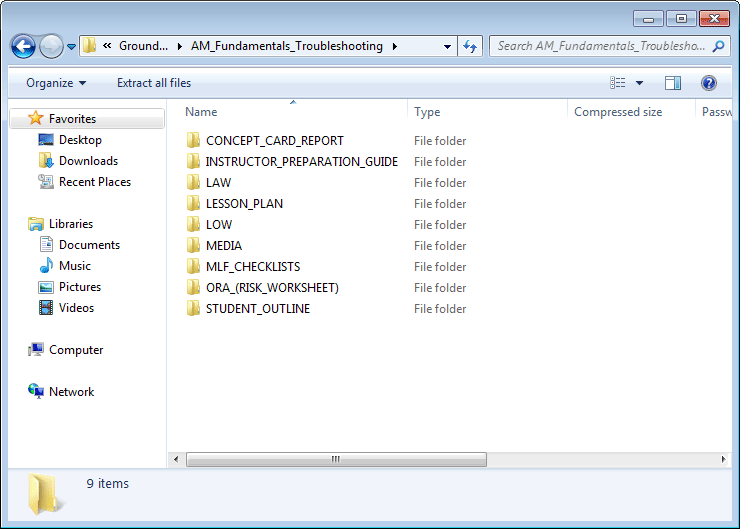Click the AM_Fundamentals_Troubleshooting breadcrumb segment
Screen dimensions: 740x529
pos(287,46)
